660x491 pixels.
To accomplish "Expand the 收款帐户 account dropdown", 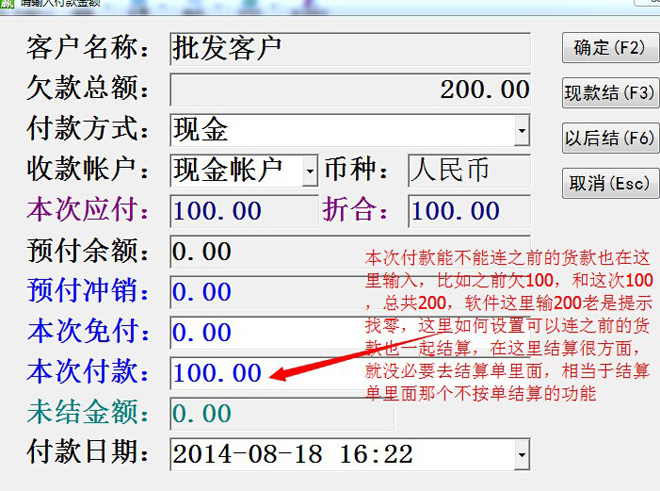I will click(x=309, y=170).
